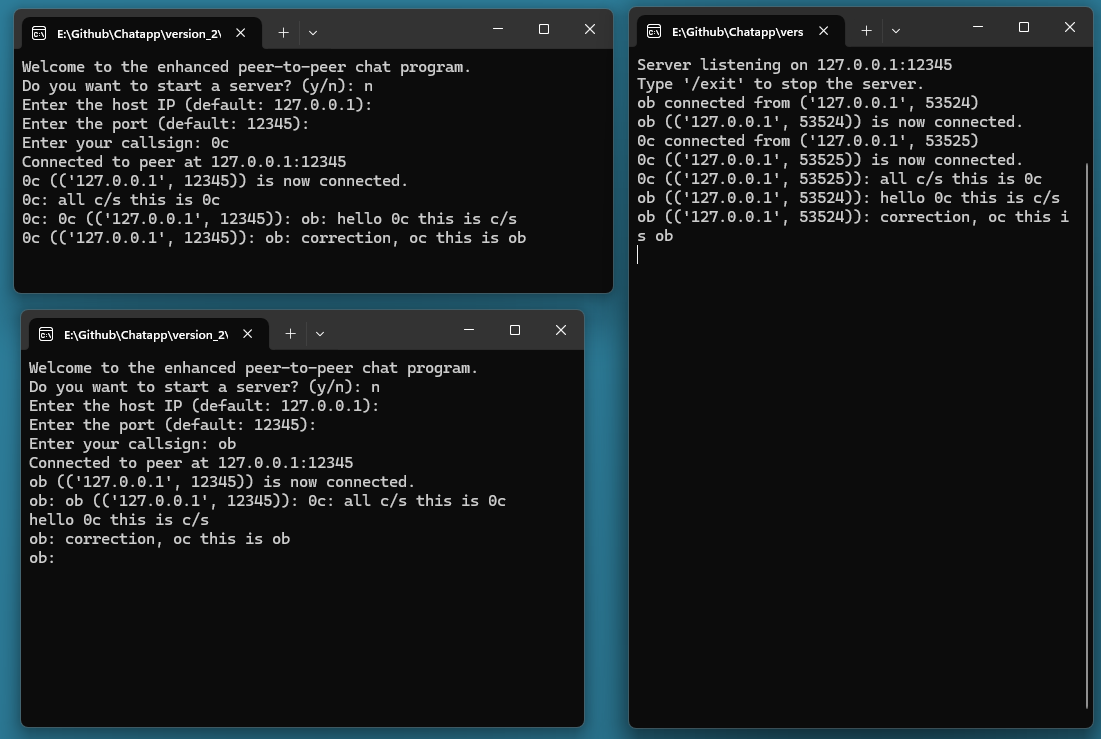Select the Chatapp tab in the server terminal
The width and height of the screenshot is (1101, 739).
point(737,32)
